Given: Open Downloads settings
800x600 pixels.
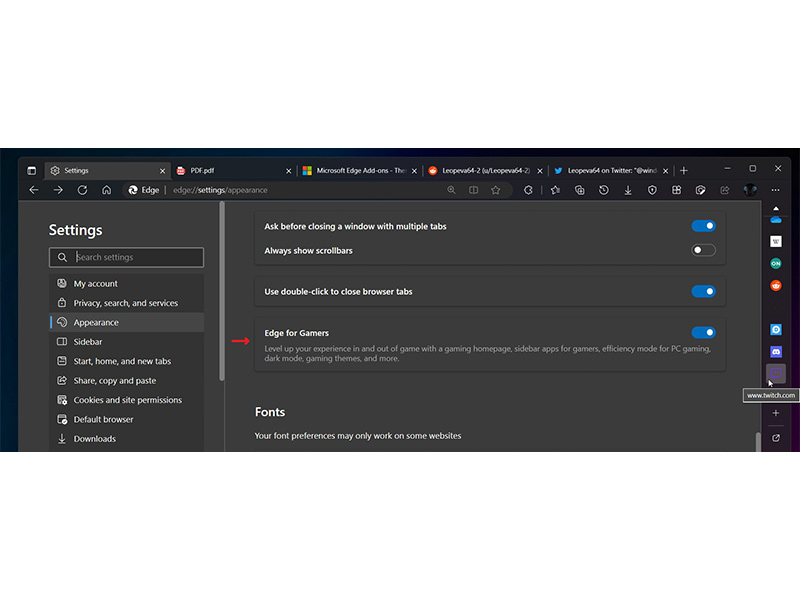Looking at the screenshot, I should [x=127, y=439].
